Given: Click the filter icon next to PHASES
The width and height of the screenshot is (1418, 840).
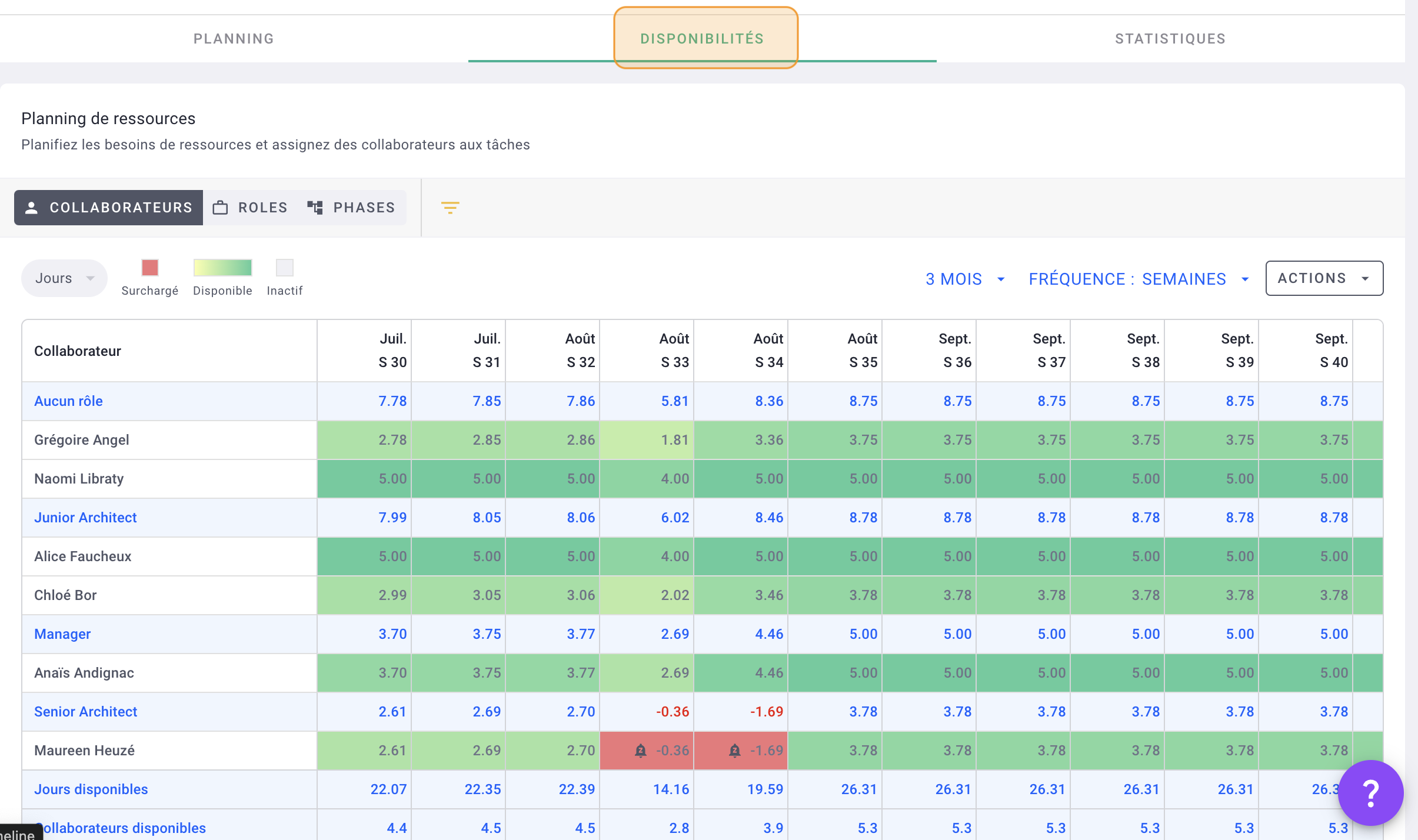Looking at the screenshot, I should (449, 207).
